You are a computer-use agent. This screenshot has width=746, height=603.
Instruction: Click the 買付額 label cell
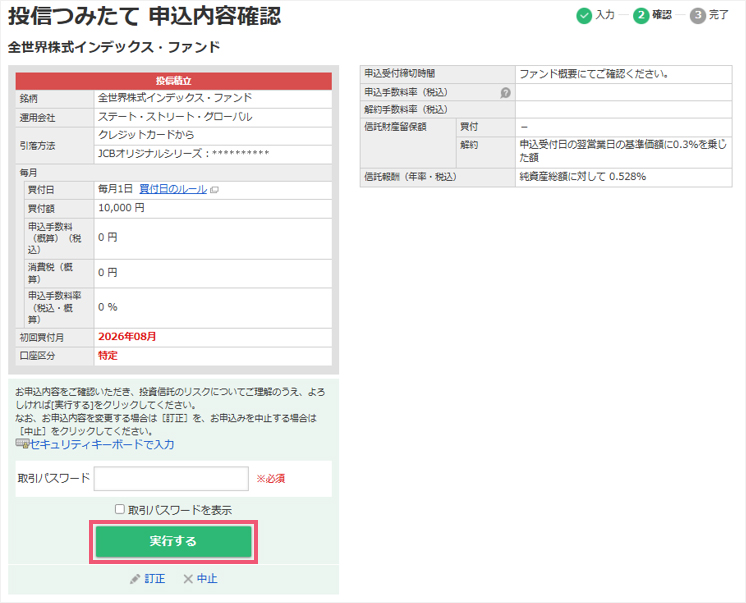click(x=59, y=208)
